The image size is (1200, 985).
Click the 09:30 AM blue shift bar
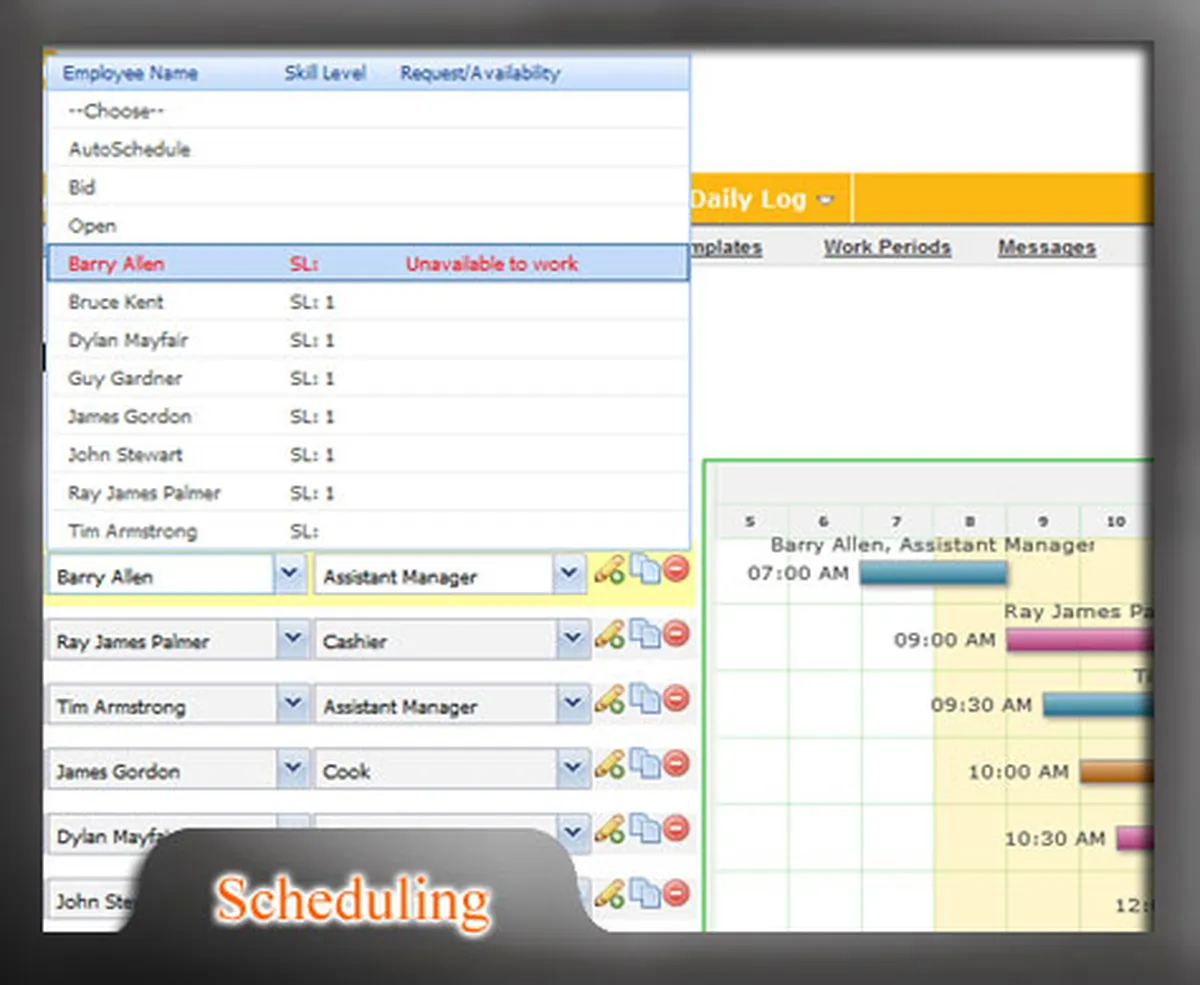pyautogui.click(x=1098, y=705)
